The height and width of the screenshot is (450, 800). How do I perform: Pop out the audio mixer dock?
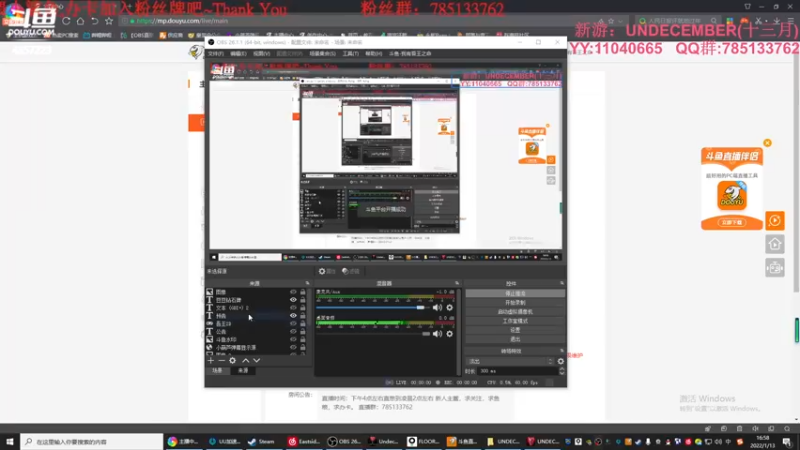457,283
